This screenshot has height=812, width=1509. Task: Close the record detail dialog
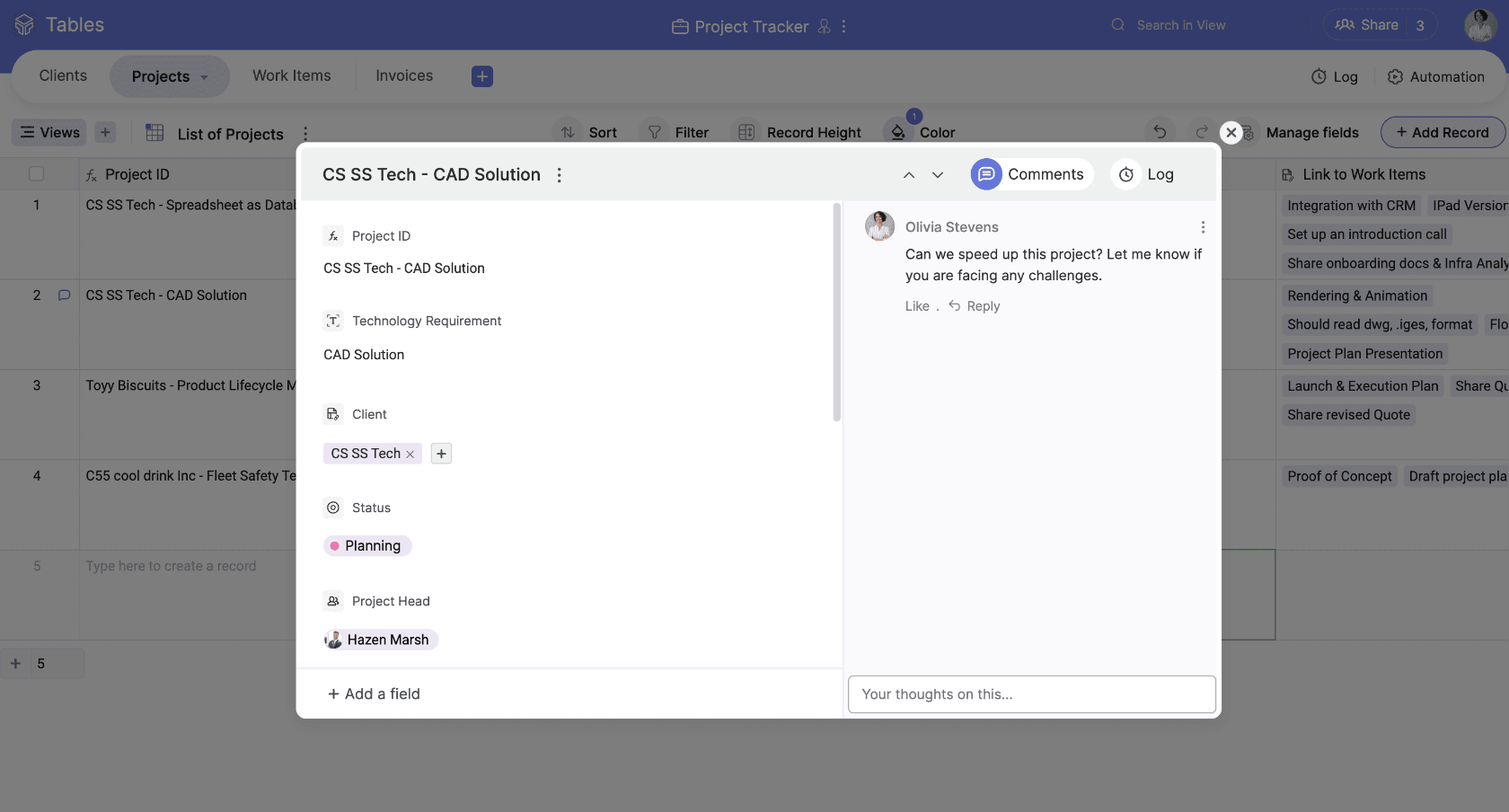tap(1231, 132)
